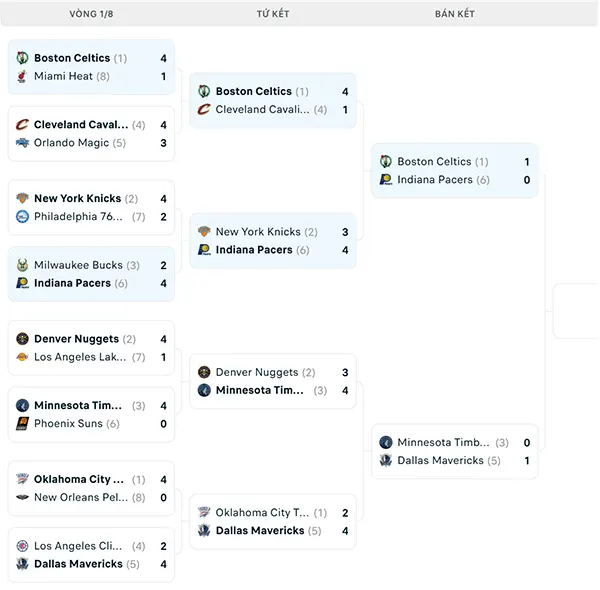600x590 pixels.
Task: Open the Timberwolves vs Mavericks semifinal card
Action: point(455,451)
